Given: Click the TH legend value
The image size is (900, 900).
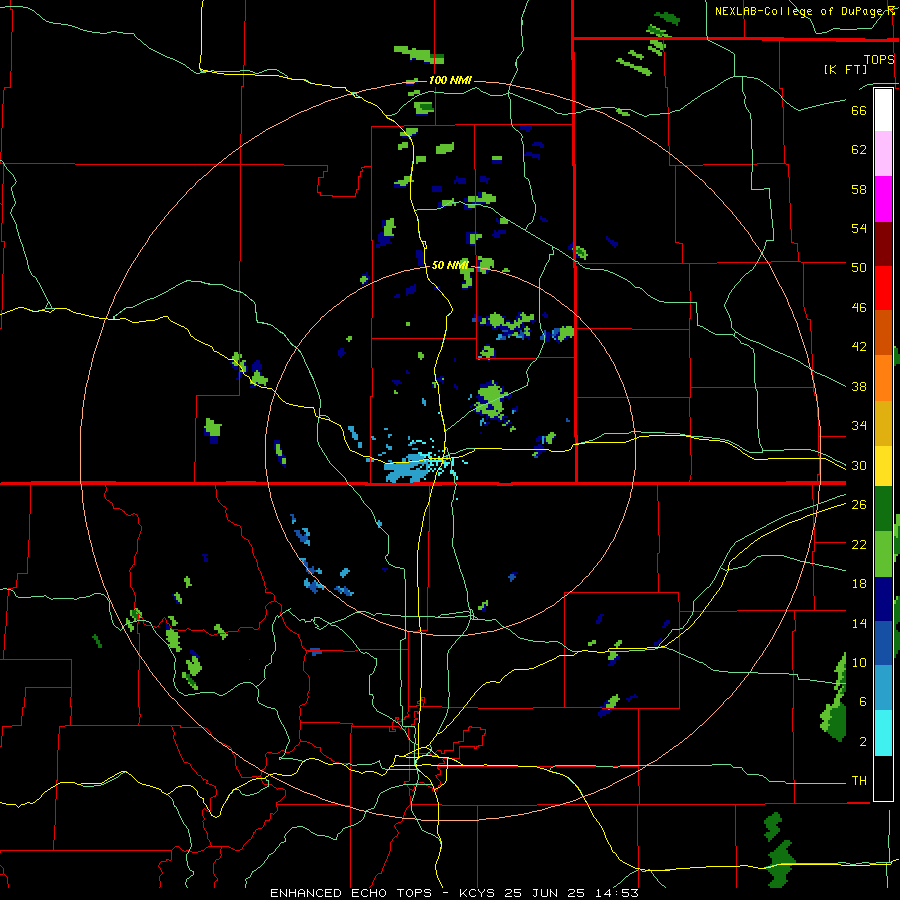Looking at the screenshot, I should pos(859,780).
